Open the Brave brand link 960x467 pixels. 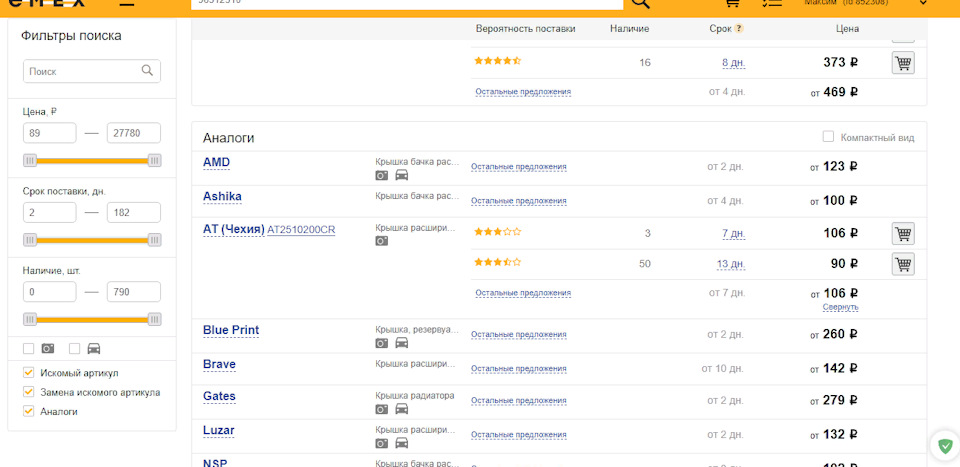pos(219,364)
